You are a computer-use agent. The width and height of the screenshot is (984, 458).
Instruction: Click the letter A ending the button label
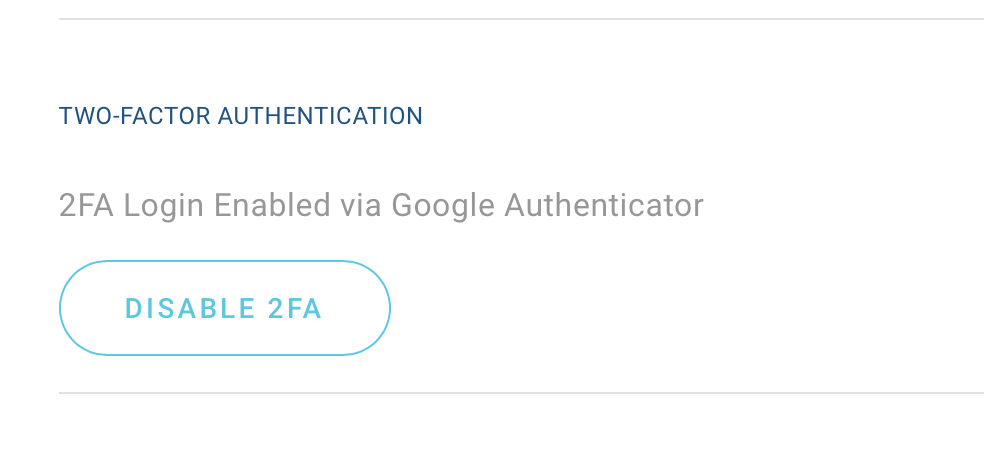(x=313, y=309)
